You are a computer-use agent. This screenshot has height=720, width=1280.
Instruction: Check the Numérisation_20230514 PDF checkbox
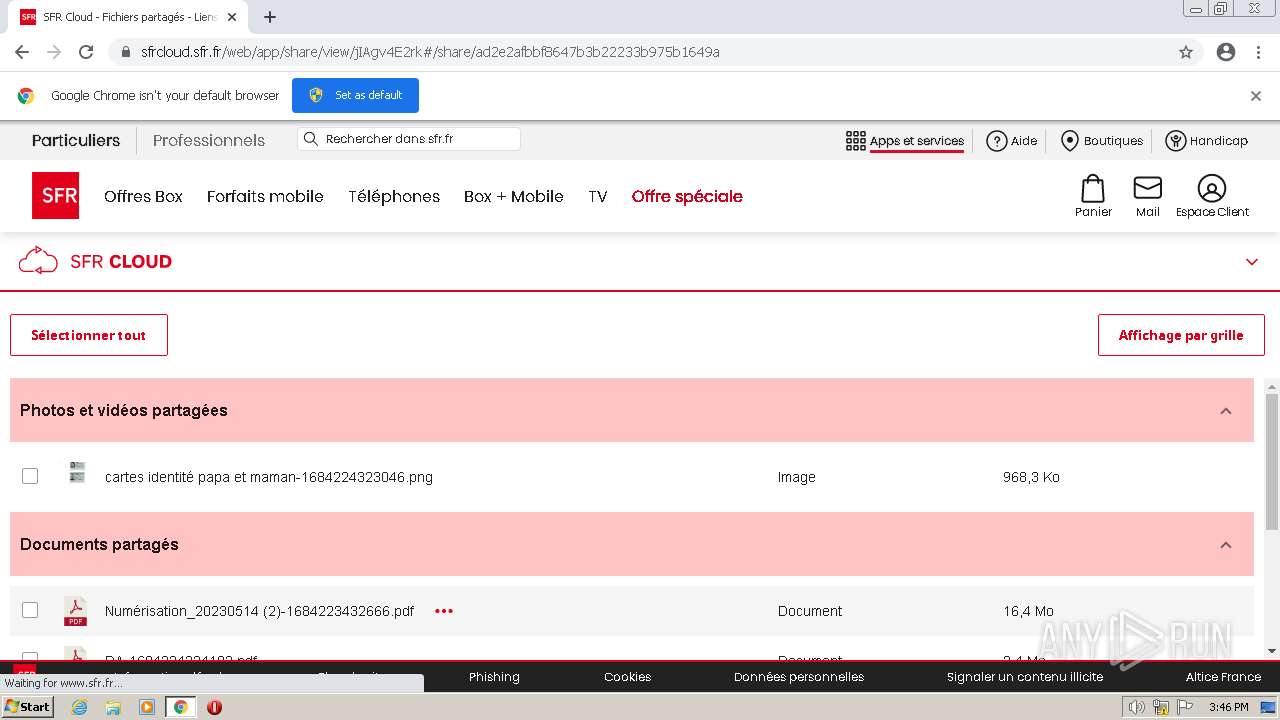point(30,610)
